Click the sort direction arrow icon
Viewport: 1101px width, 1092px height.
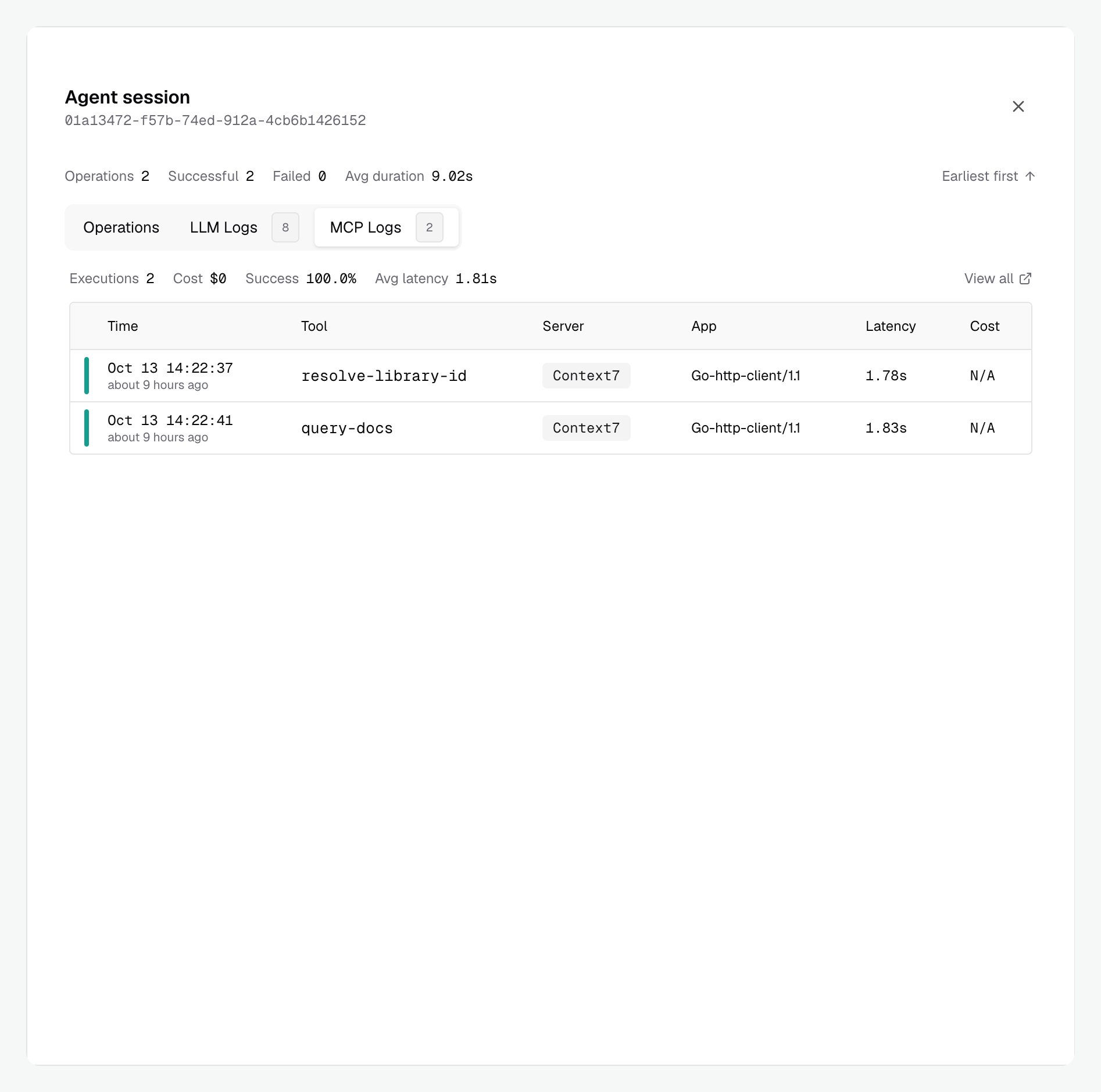[x=1030, y=176]
